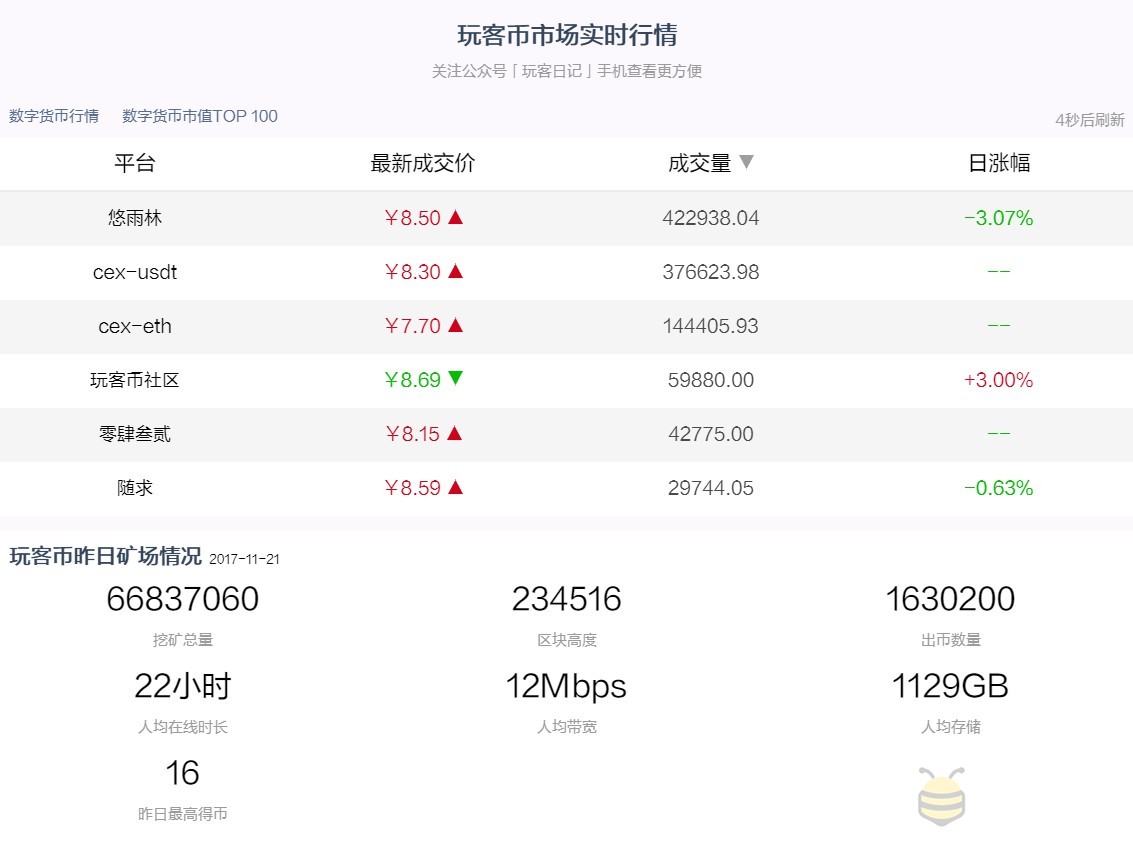The height and width of the screenshot is (842, 1133).
Task: Click the red up-arrow beside 悠雨林 price
Action: [454, 218]
